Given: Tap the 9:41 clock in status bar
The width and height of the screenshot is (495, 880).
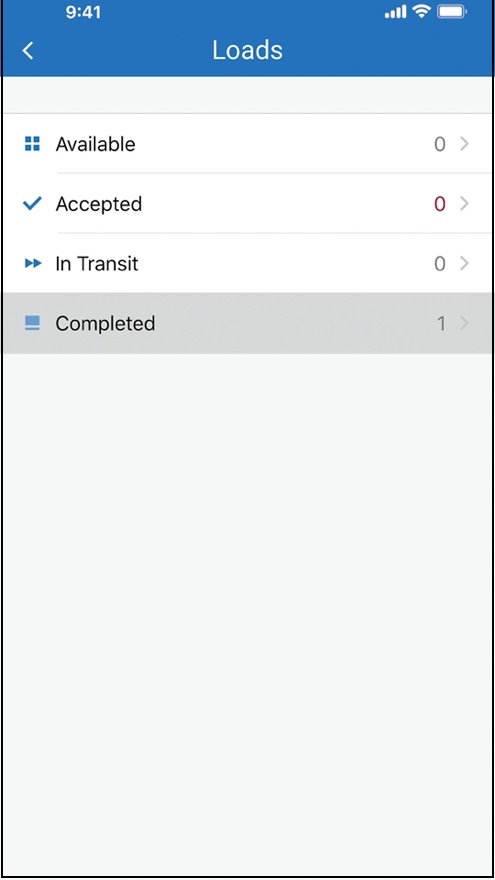Looking at the screenshot, I should (x=83, y=12).
